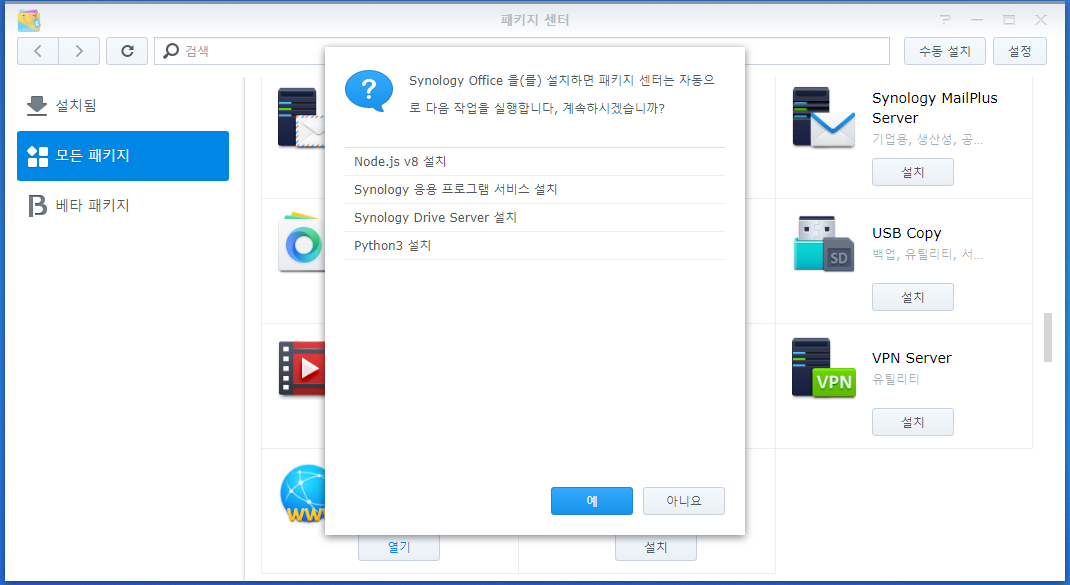Install the USB Copy package
The width and height of the screenshot is (1070, 585).
(x=912, y=297)
